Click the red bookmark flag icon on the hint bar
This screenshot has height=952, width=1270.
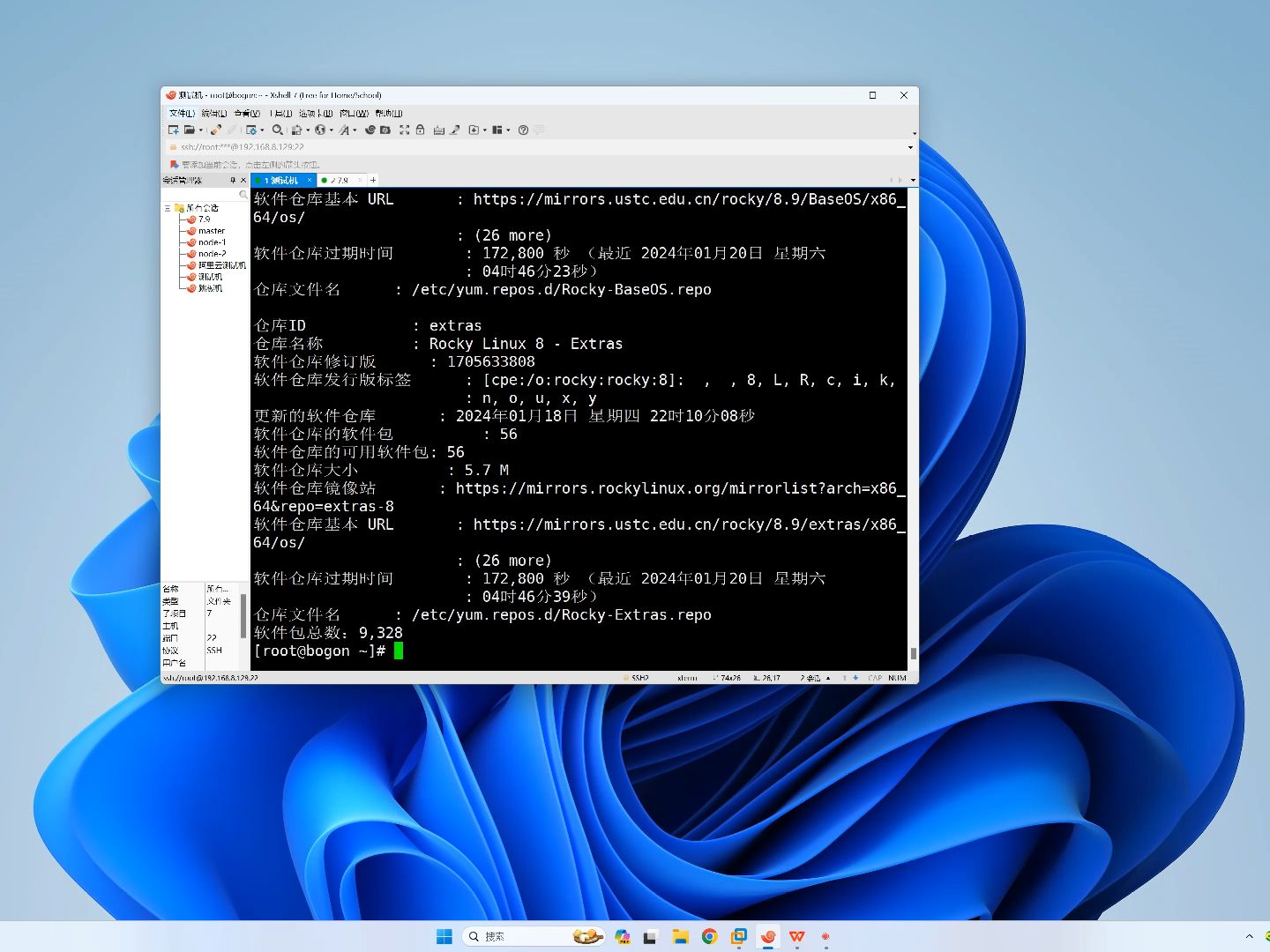click(x=174, y=164)
